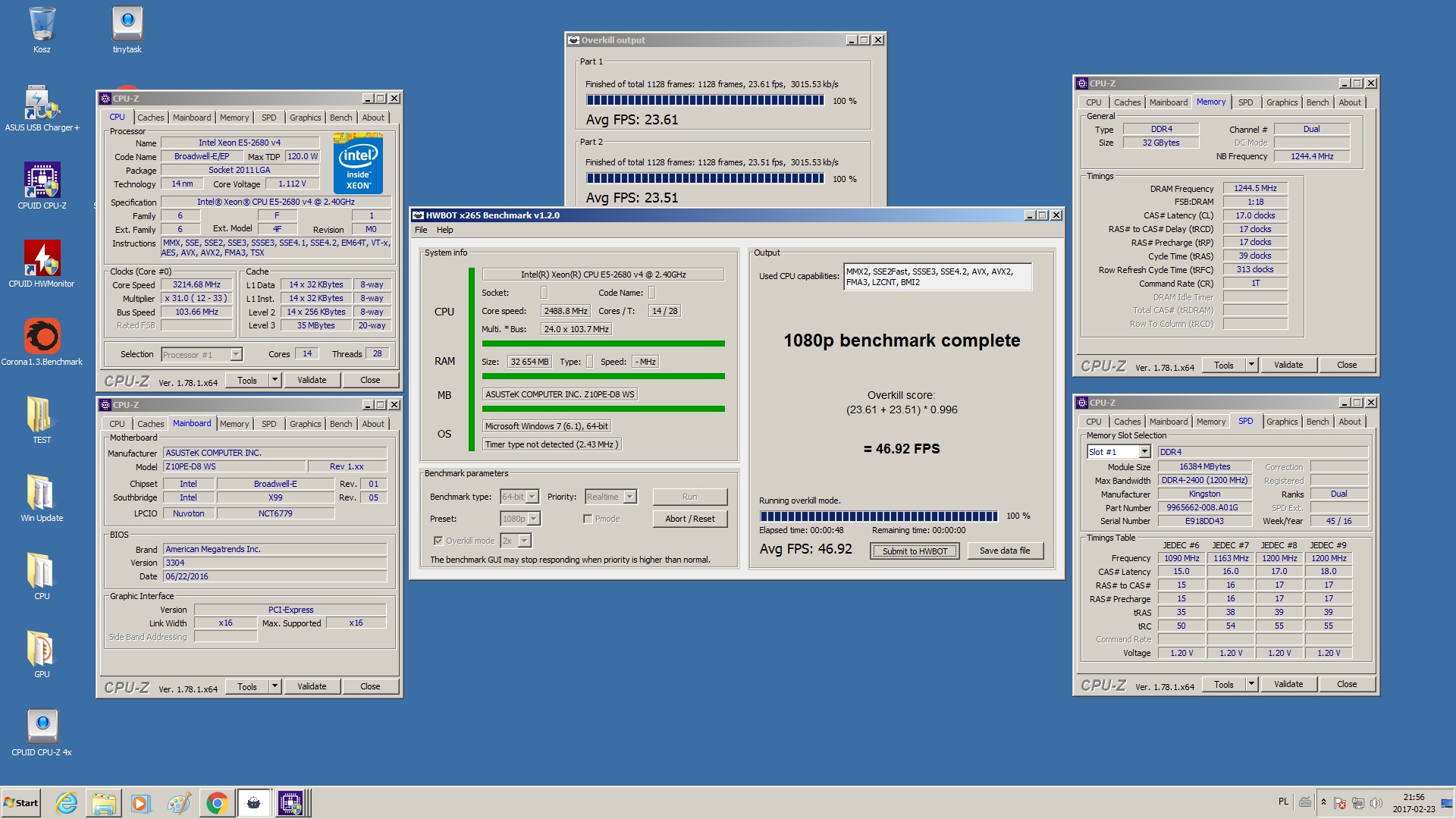Click the Overkill Part 1 progress bar
The height and width of the screenshot is (819, 1456).
[x=705, y=100]
